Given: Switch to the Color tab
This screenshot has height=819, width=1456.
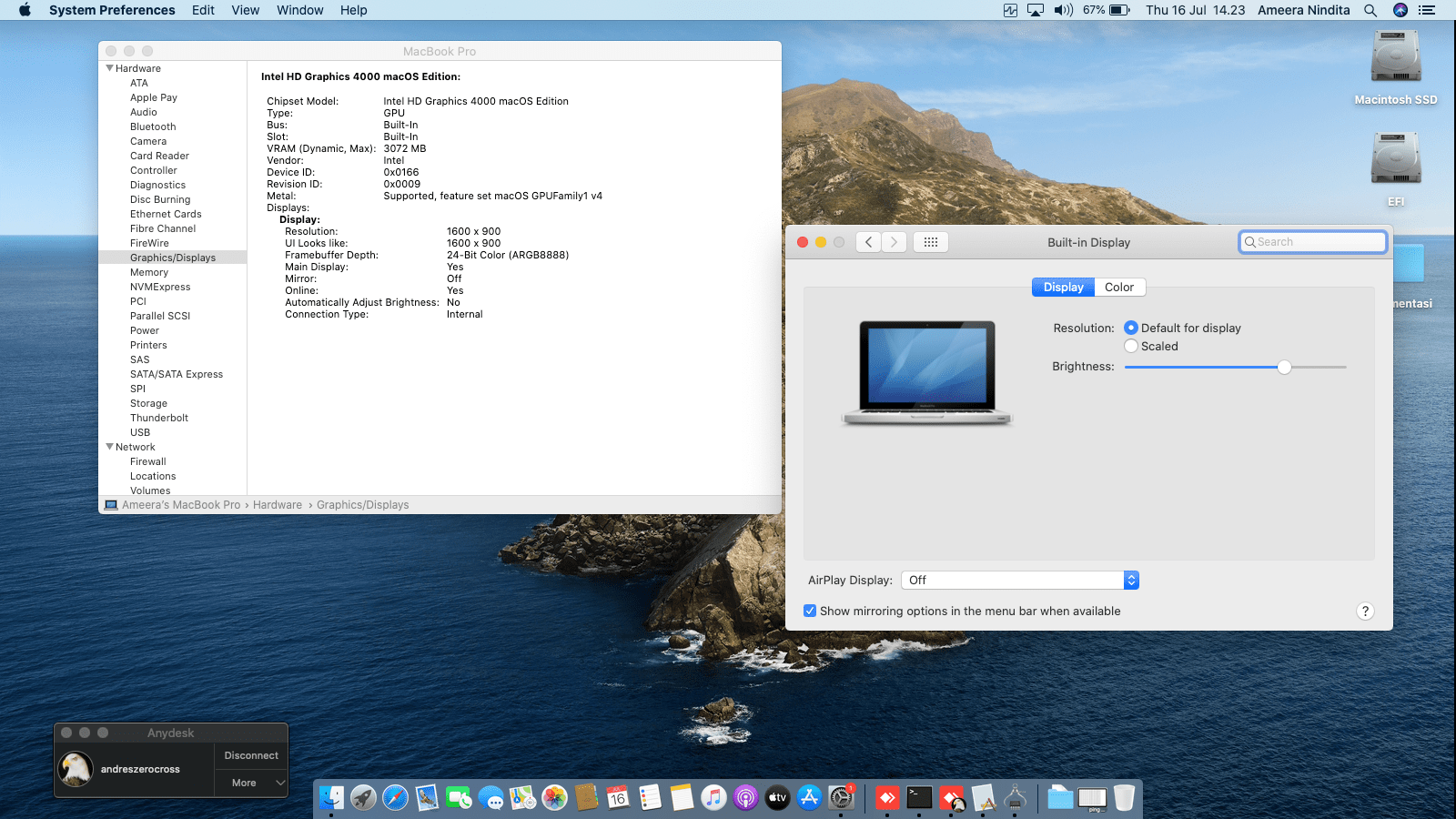Looking at the screenshot, I should [1119, 287].
